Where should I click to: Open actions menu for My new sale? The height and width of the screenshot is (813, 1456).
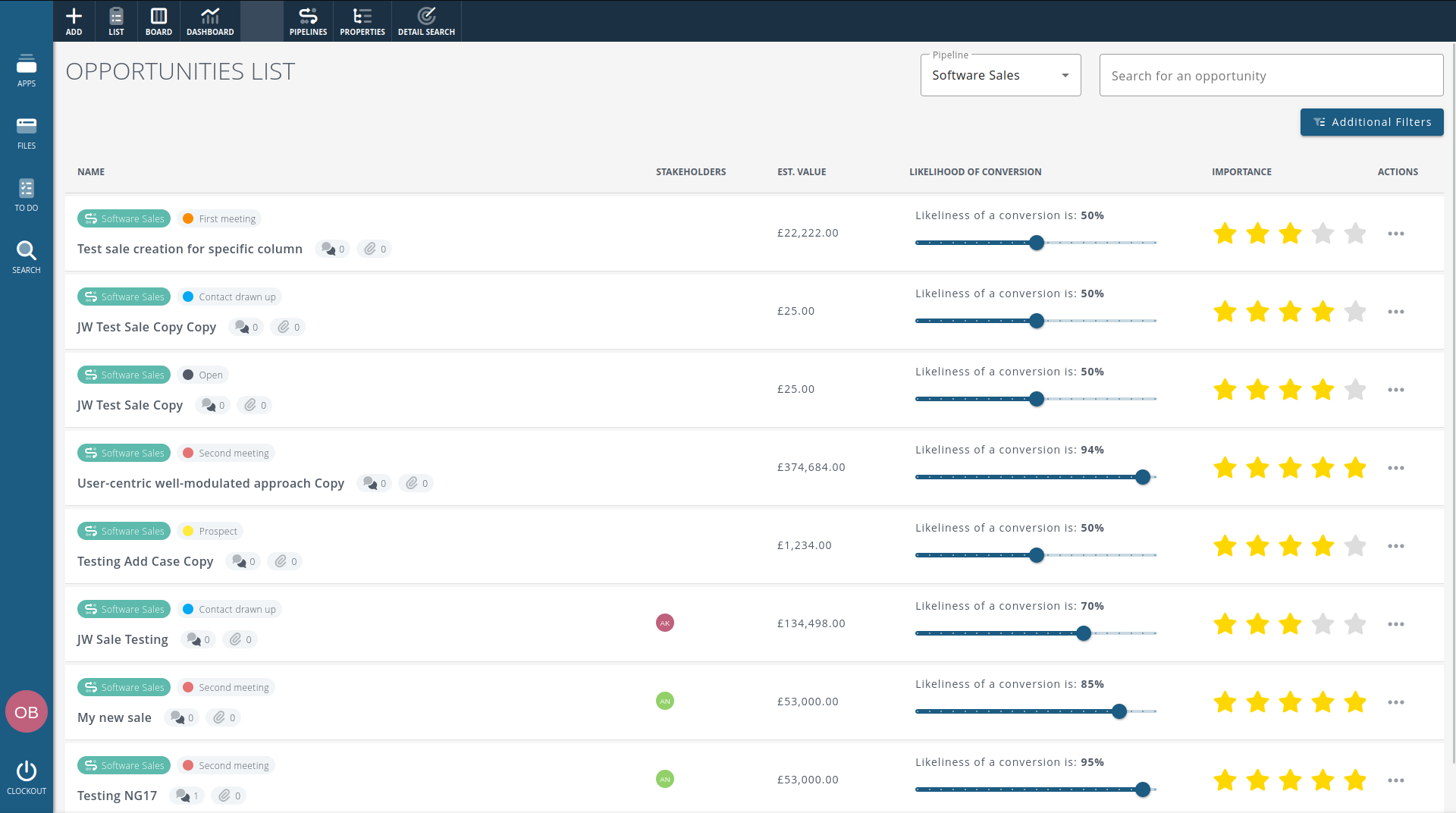click(1396, 702)
